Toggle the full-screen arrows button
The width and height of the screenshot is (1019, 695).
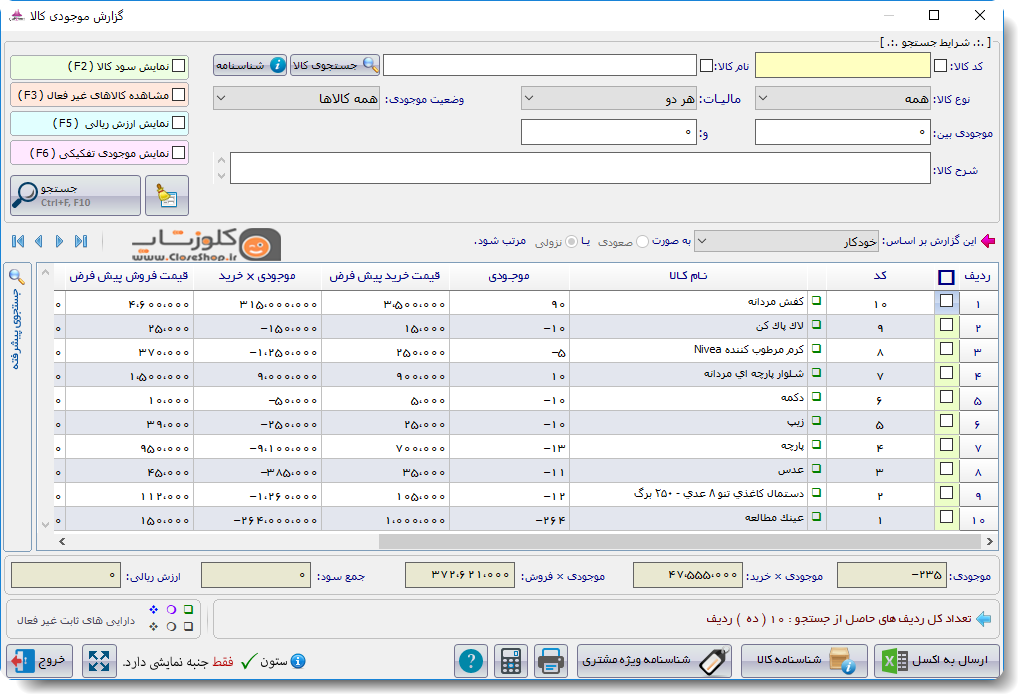(99, 661)
